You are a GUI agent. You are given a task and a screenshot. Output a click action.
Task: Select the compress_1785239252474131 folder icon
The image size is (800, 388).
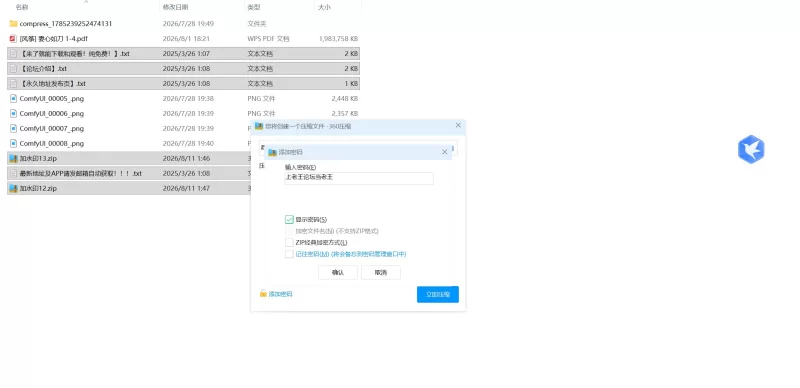(x=14, y=23)
